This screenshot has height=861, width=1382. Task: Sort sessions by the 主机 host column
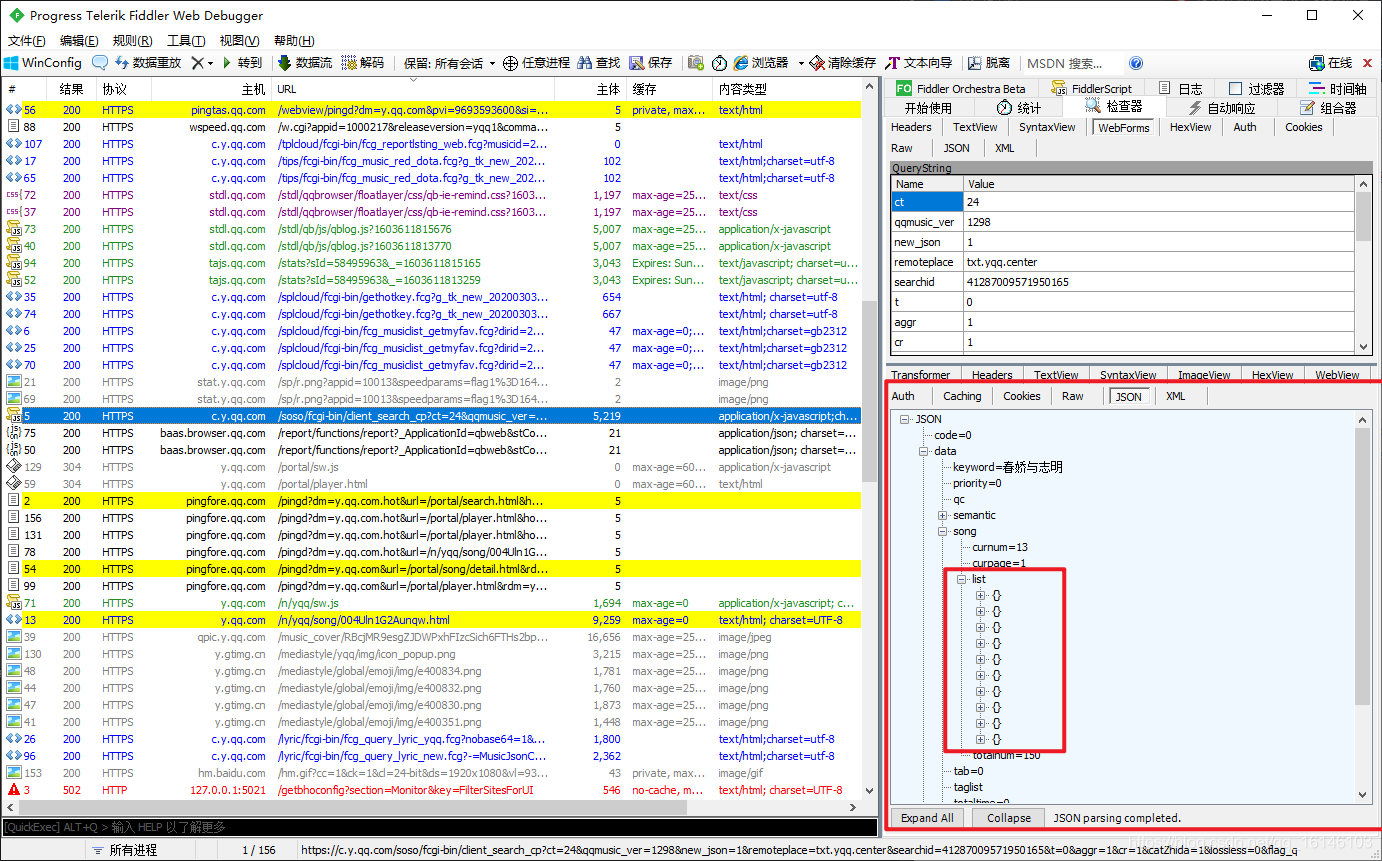211,89
